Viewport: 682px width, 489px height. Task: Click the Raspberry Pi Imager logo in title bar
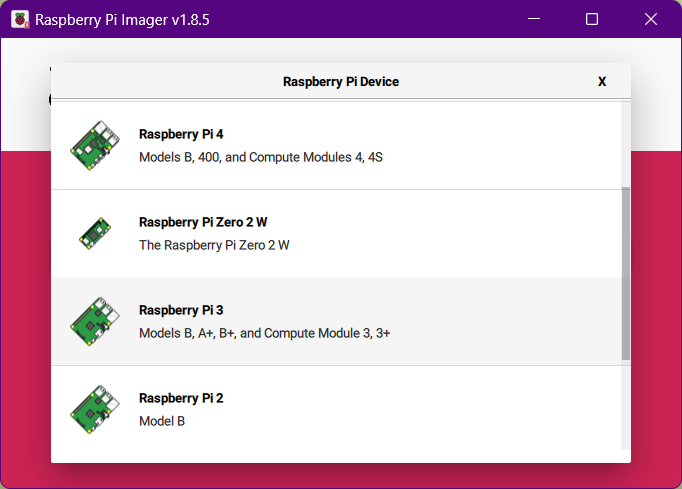point(20,20)
